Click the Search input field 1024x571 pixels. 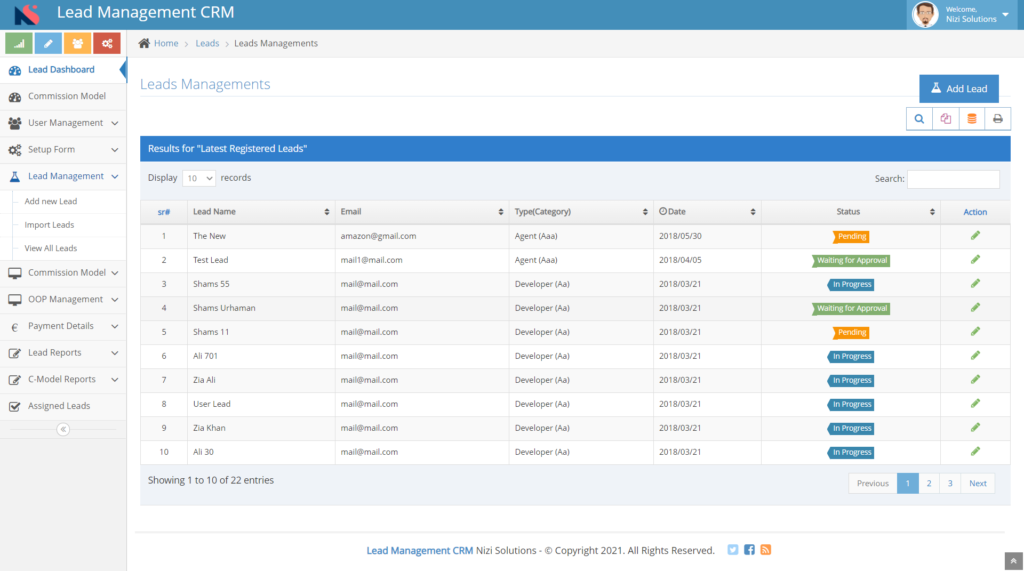pos(953,179)
